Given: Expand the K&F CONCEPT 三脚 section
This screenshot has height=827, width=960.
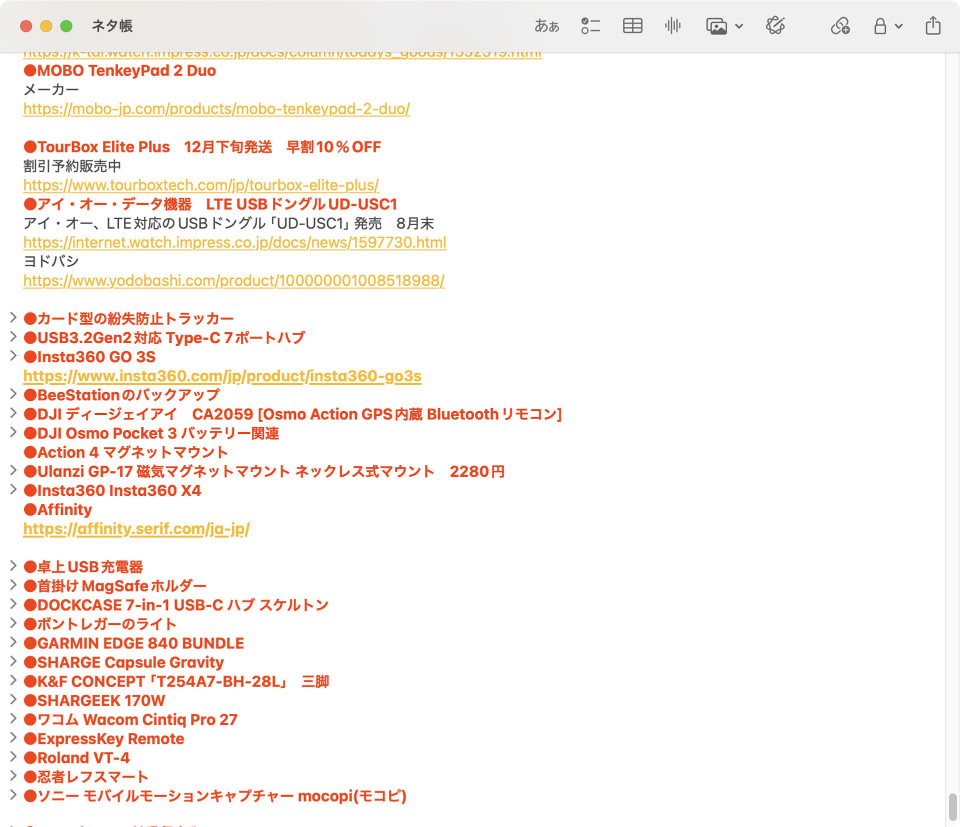Looking at the screenshot, I should (x=13, y=680).
